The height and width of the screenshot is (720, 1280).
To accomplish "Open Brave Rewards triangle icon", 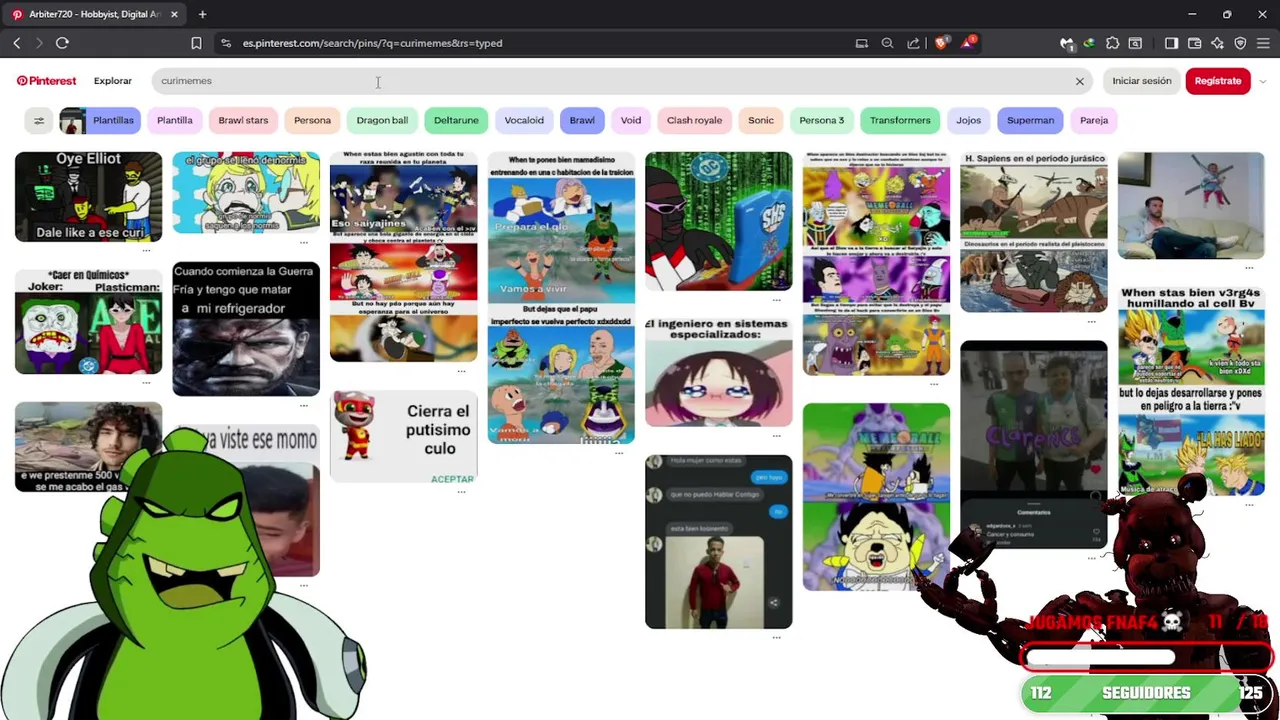I will (968, 42).
